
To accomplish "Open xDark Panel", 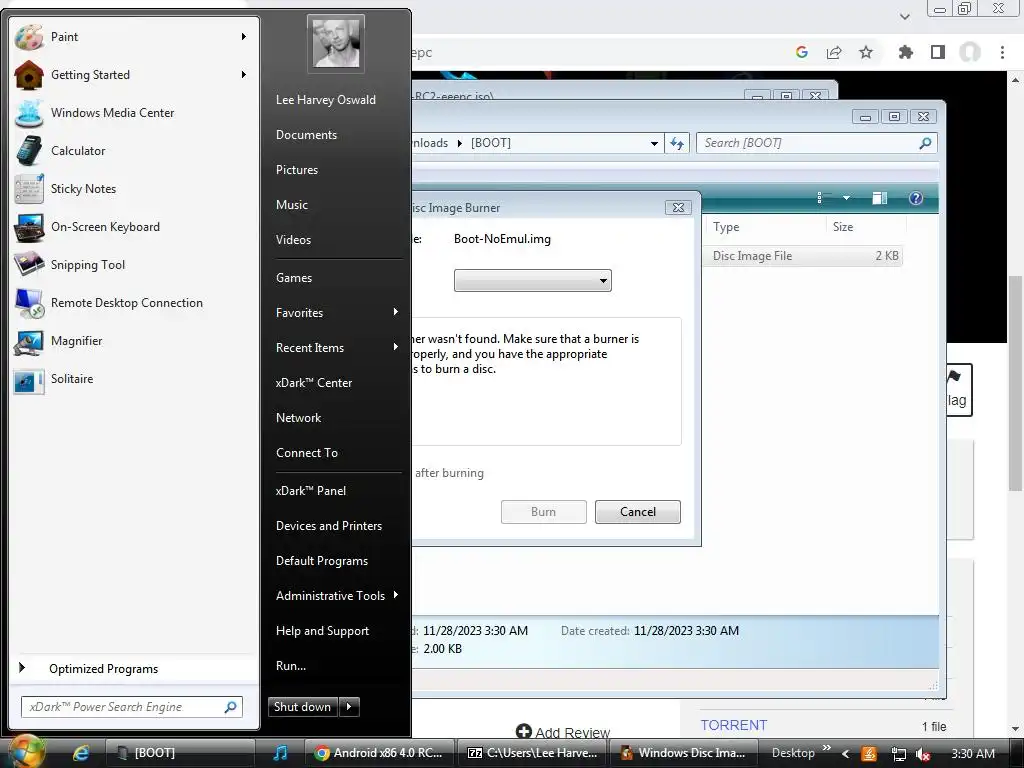I will 310,490.
